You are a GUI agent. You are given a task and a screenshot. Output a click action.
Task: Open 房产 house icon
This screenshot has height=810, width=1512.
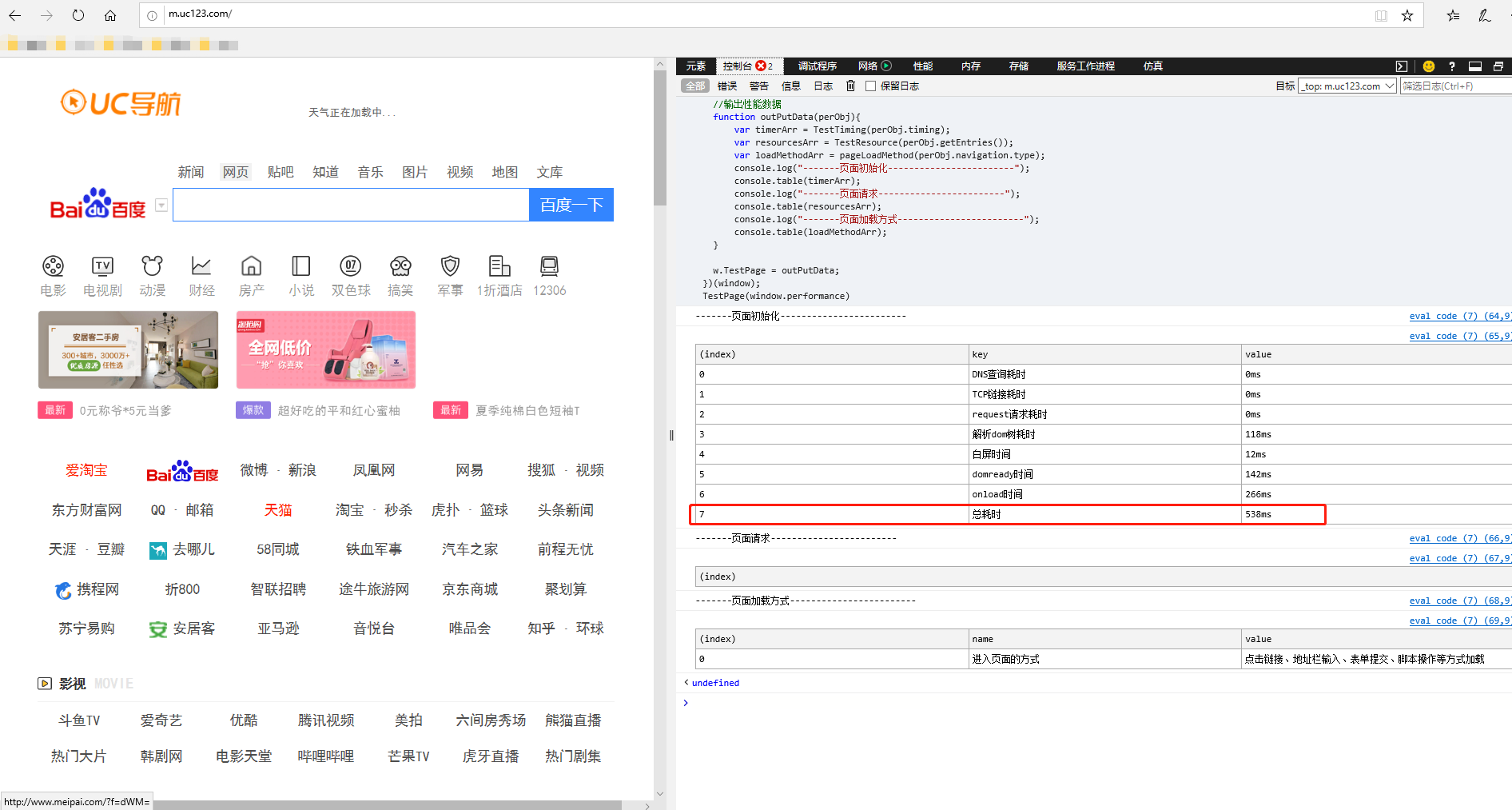click(x=251, y=266)
